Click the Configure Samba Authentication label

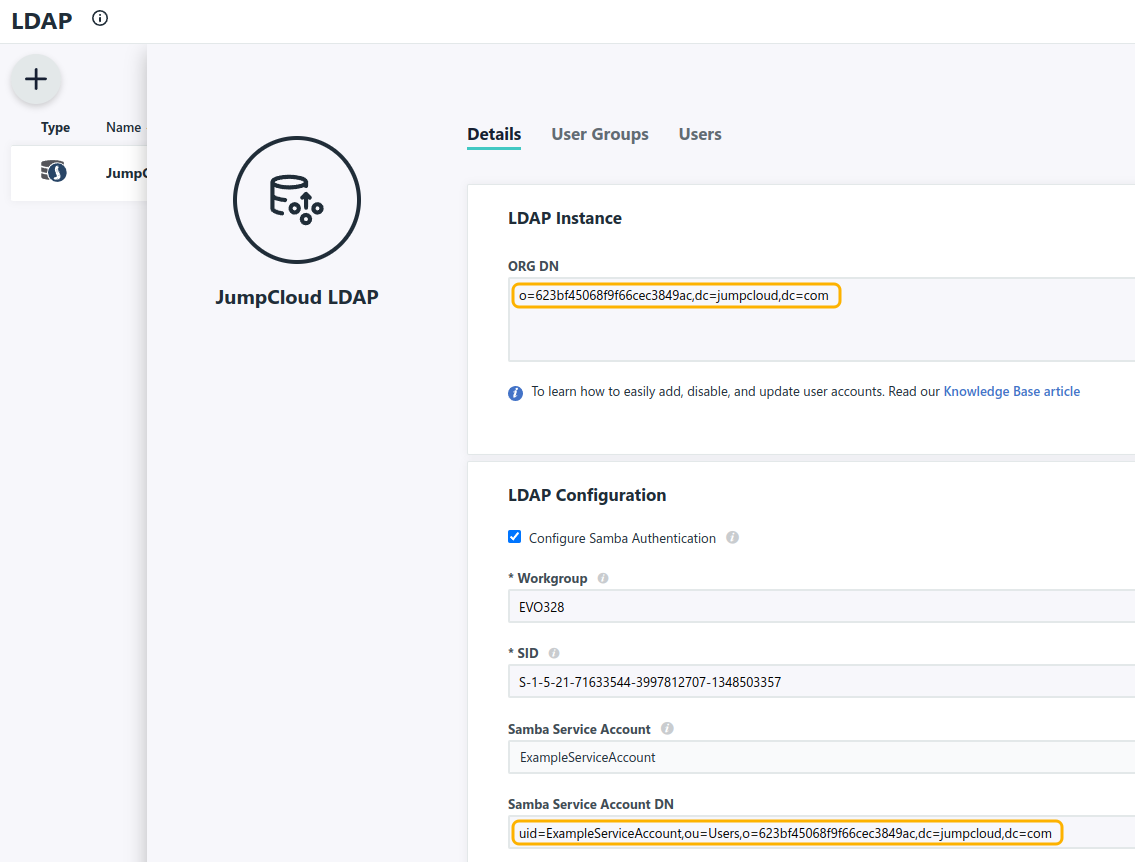point(622,538)
